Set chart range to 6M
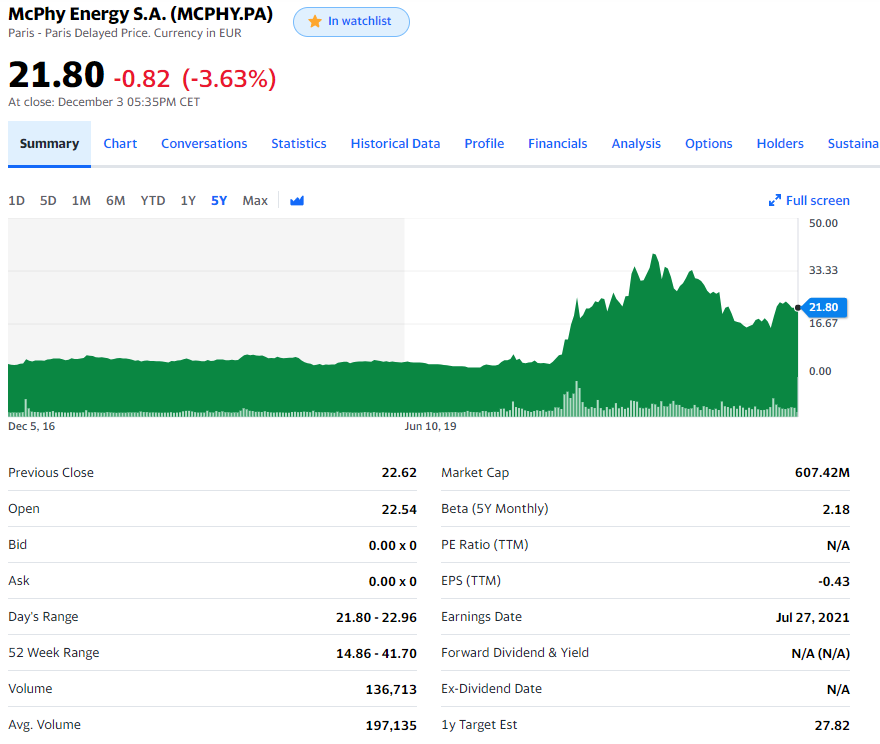 click(116, 200)
